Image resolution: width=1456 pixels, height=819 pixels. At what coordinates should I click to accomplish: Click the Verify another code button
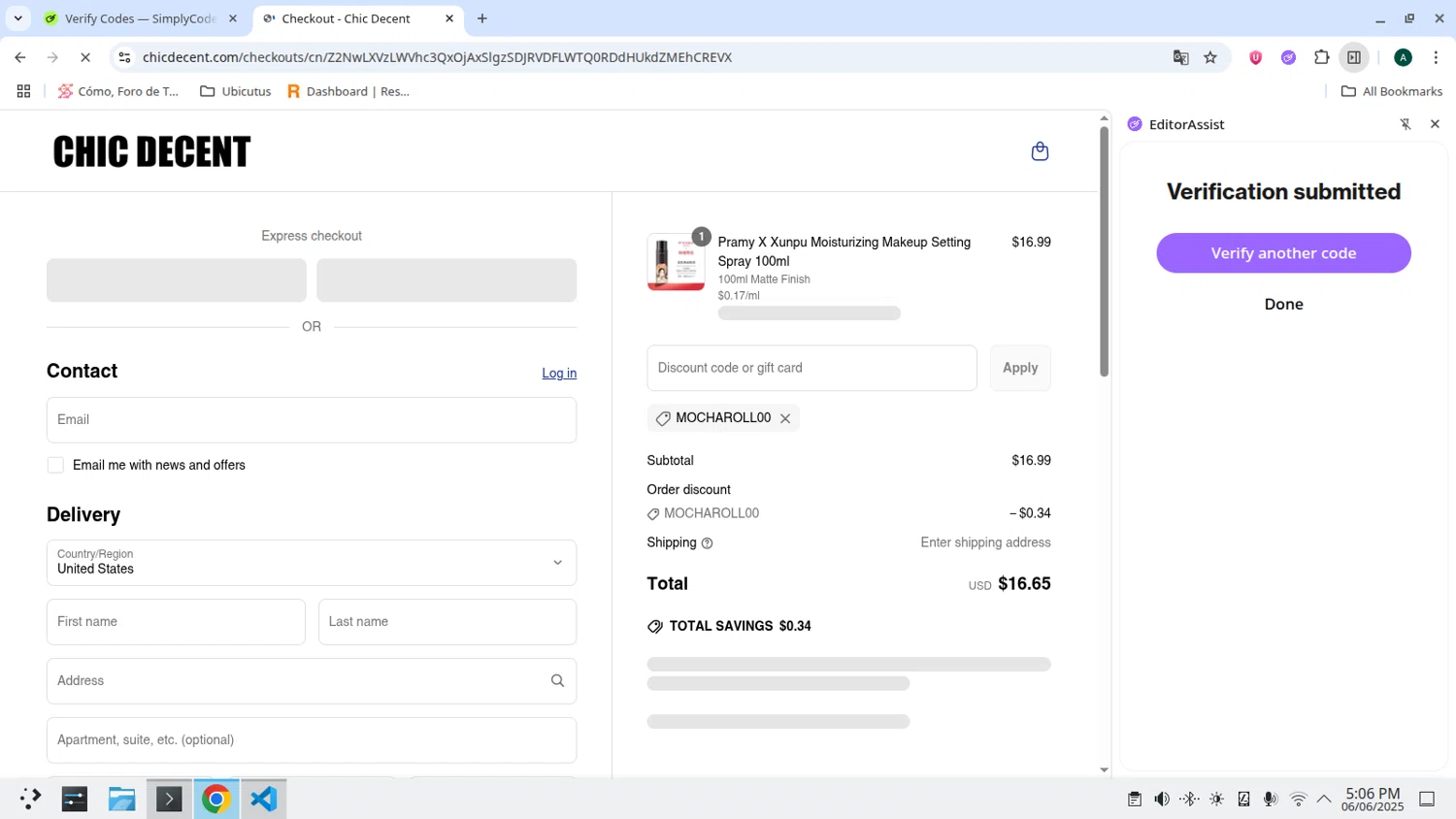point(1283,253)
